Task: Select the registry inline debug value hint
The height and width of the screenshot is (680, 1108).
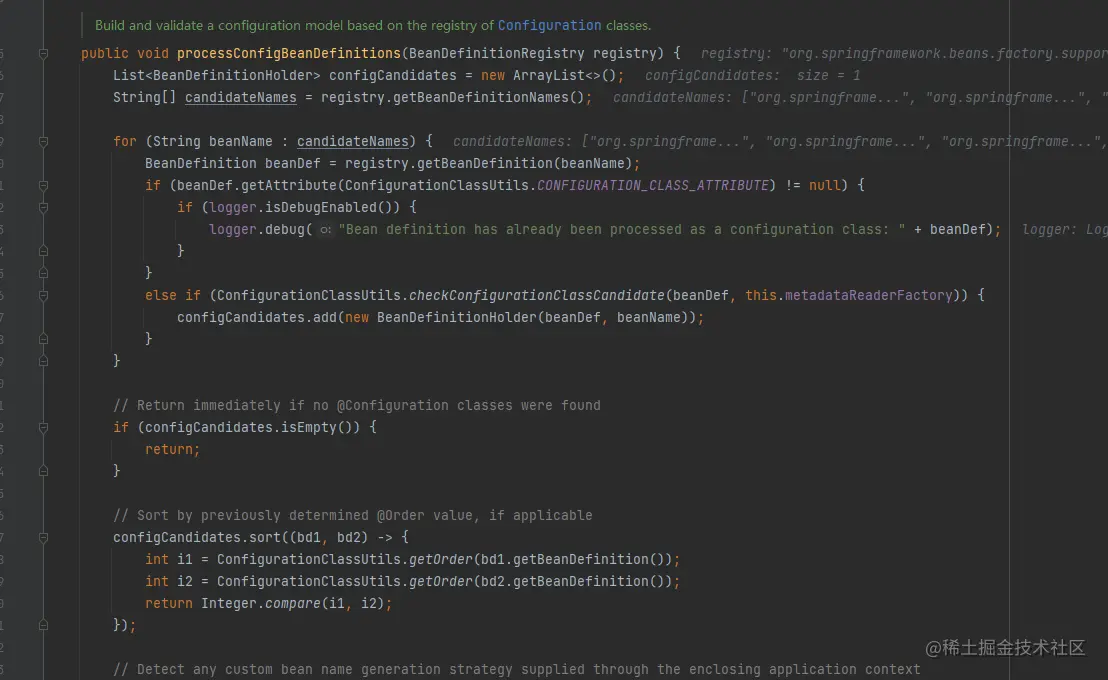Action: click(904, 54)
